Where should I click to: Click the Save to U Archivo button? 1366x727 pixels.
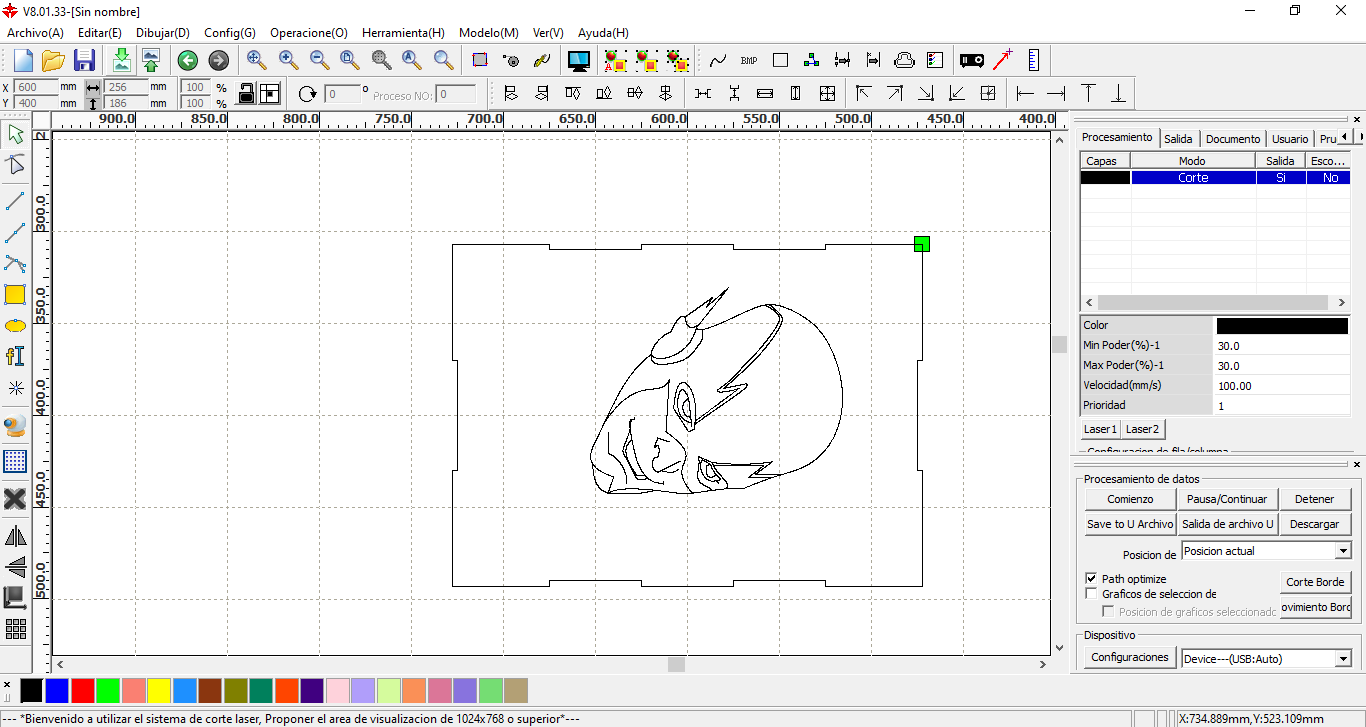1130,524
